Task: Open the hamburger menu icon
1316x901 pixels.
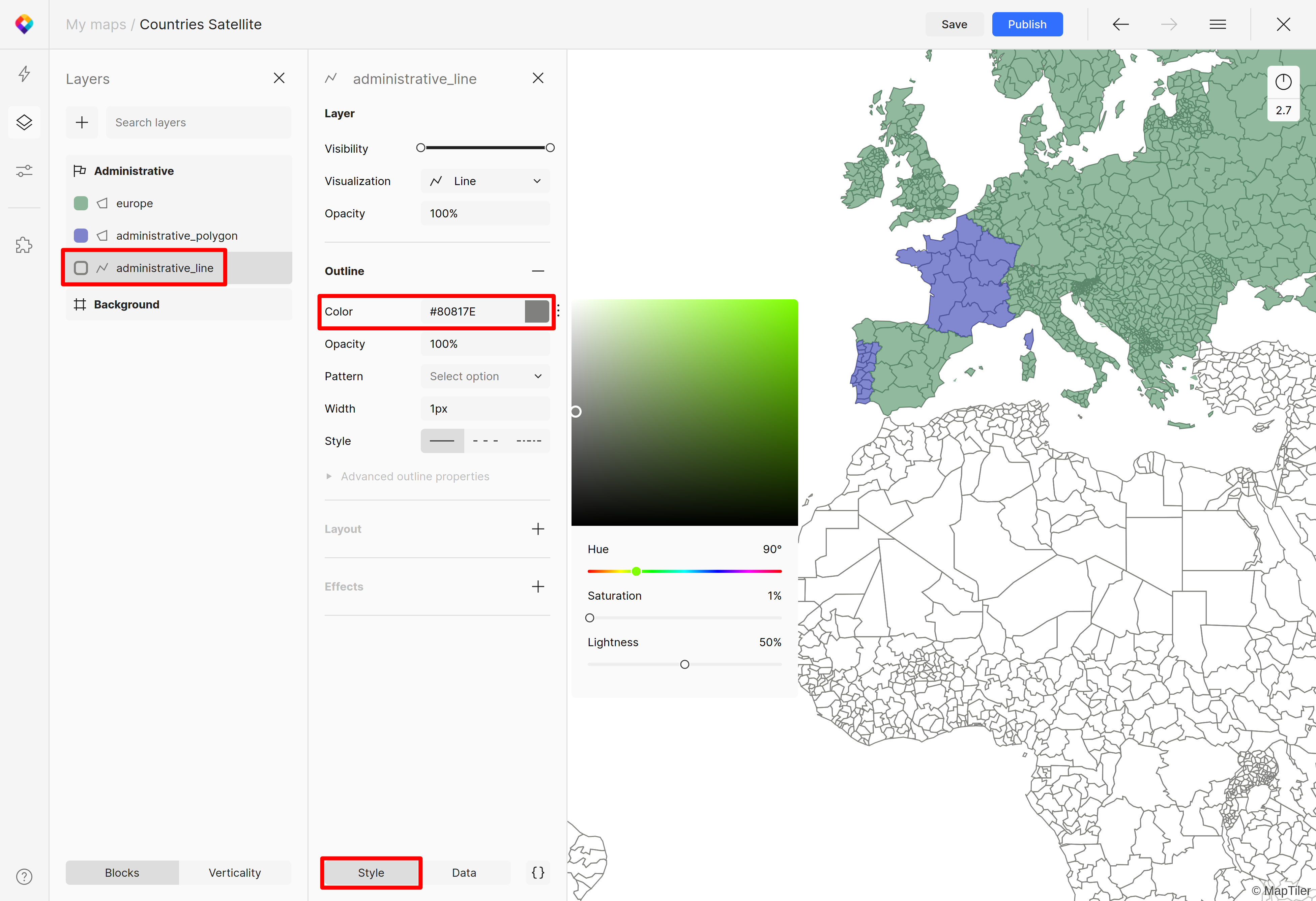Action: click(x=1218, y=24)
